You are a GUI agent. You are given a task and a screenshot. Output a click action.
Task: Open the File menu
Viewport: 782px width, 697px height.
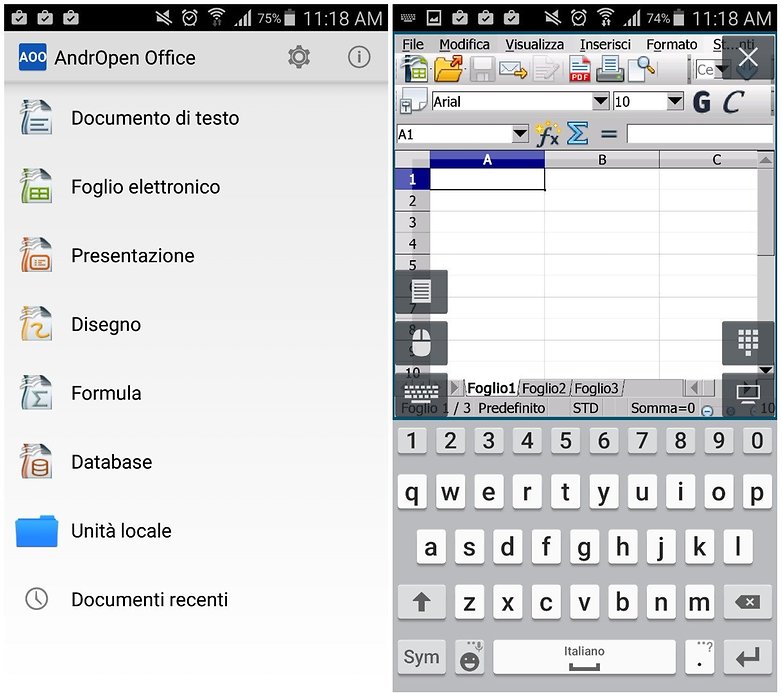click(413, 44)
